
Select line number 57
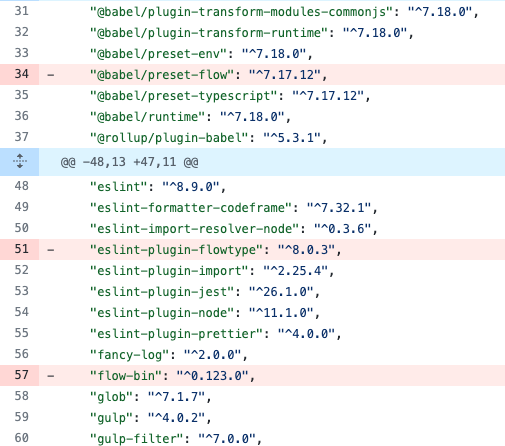(x=21, y=375)
